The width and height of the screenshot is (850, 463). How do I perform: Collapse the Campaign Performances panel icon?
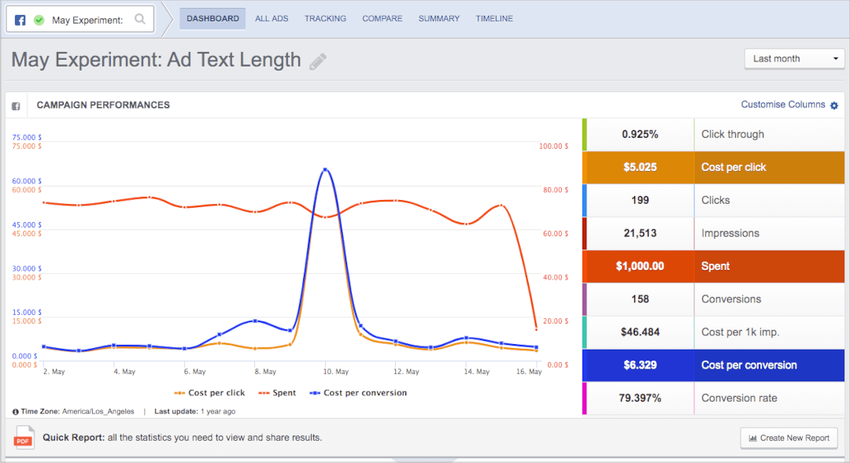(16, 106)
